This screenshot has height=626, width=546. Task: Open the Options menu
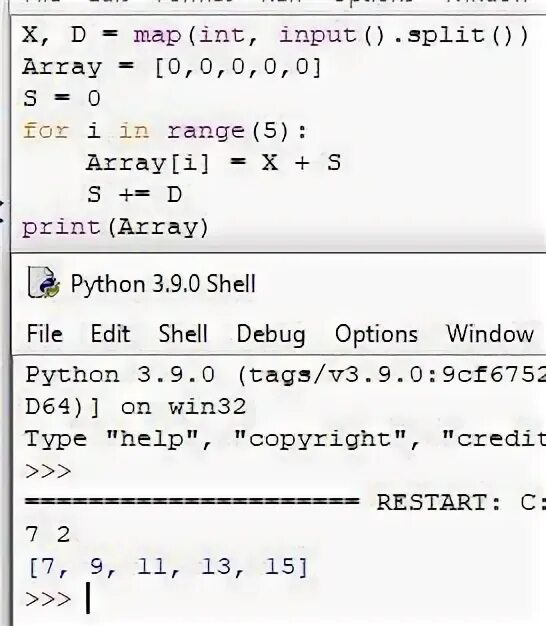376,335
